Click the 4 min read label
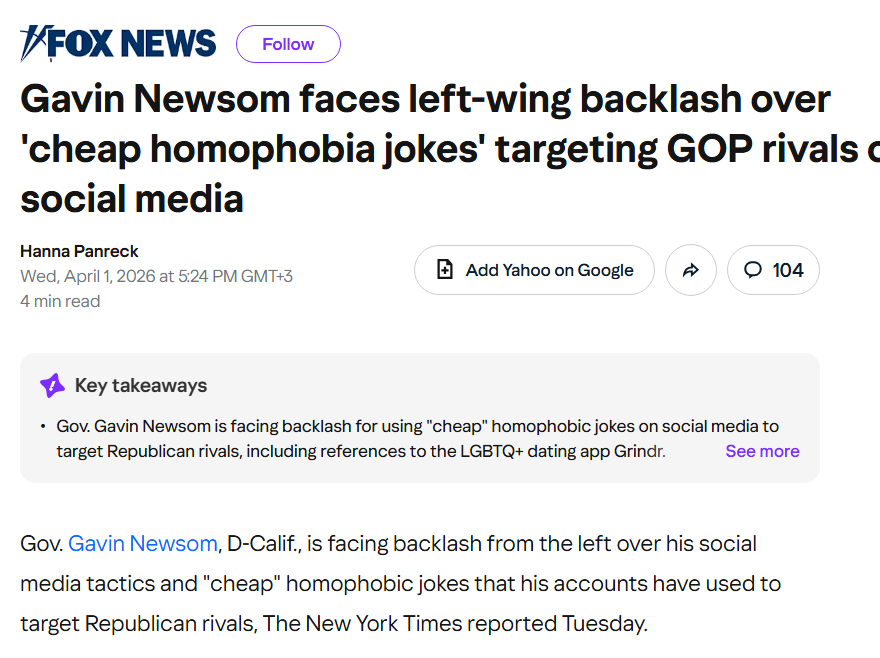 point(60,301)
